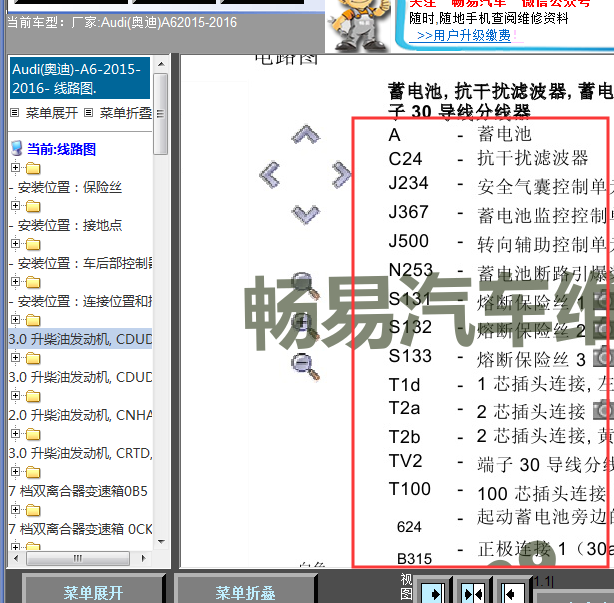Screen dimensions: 614x603
Task: Select the 安装位置:接地点 tree entry
Action: pos(66,225)
